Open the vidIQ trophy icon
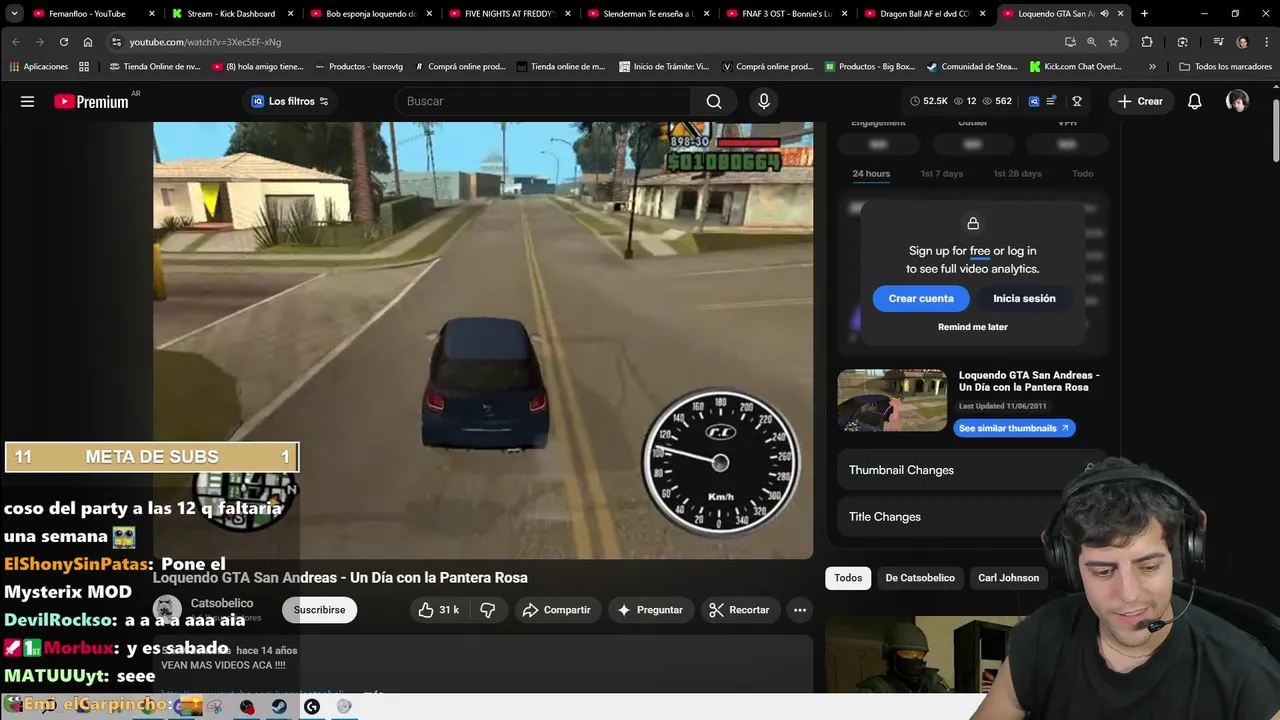 click(1077, 101)
